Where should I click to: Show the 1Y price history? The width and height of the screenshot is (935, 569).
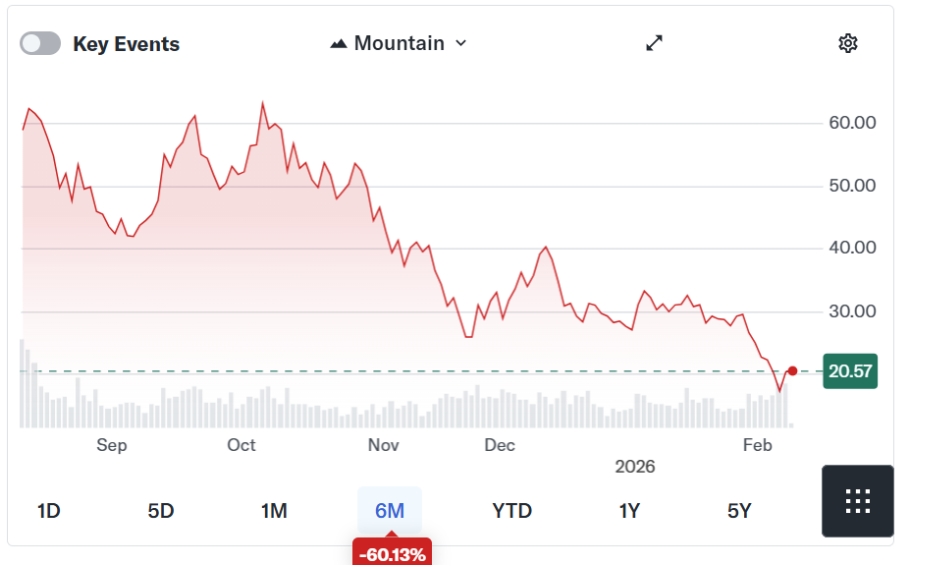coord(629,511)
